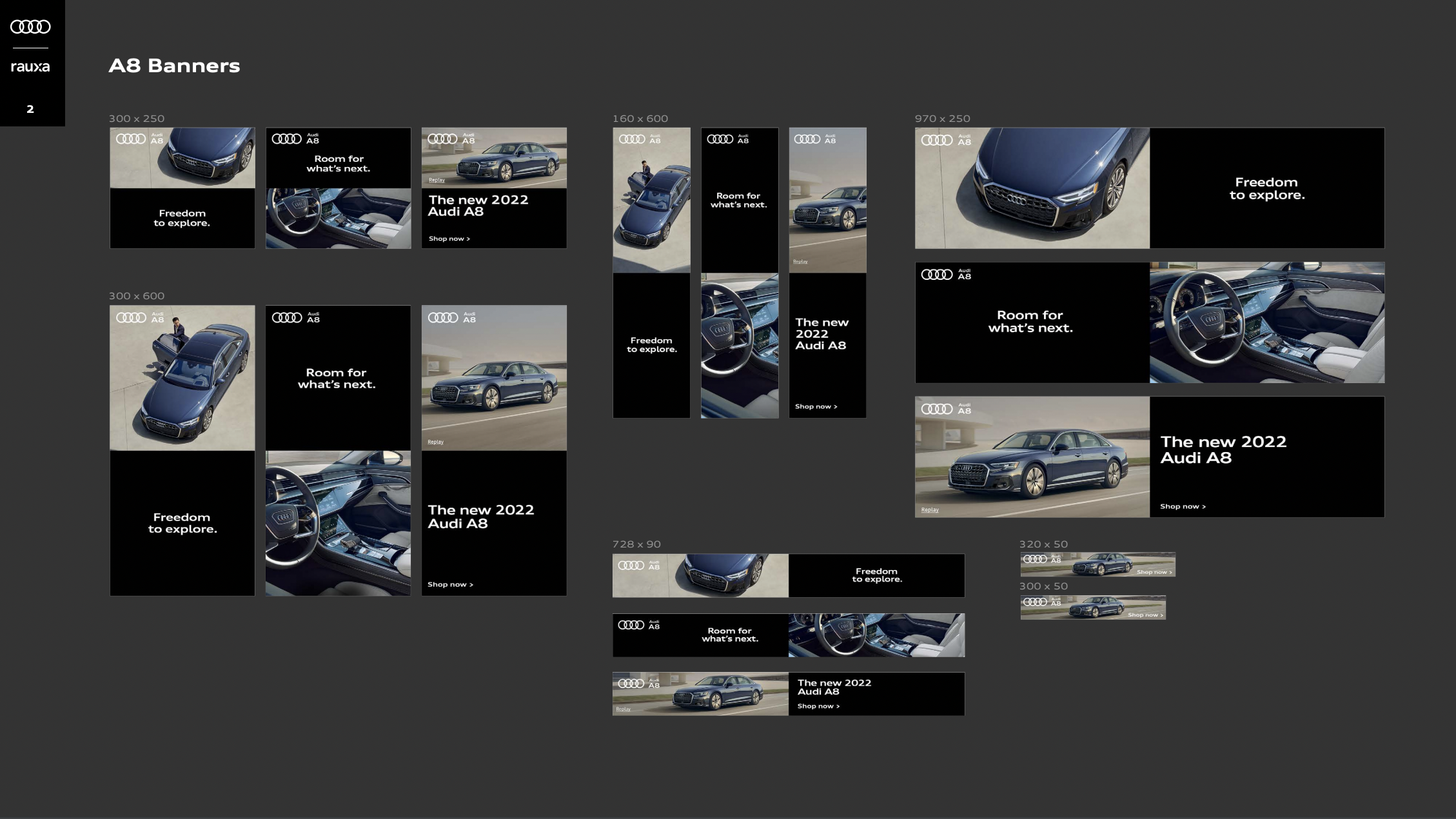Click Audi A8 logo in 320 x 50 banner

click(x=1042, y=559)
